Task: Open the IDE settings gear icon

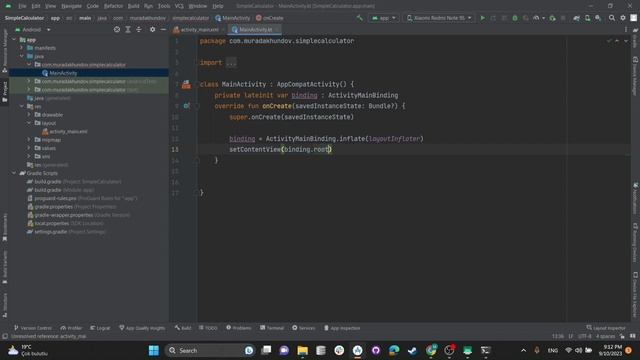Action: point(623,18)
